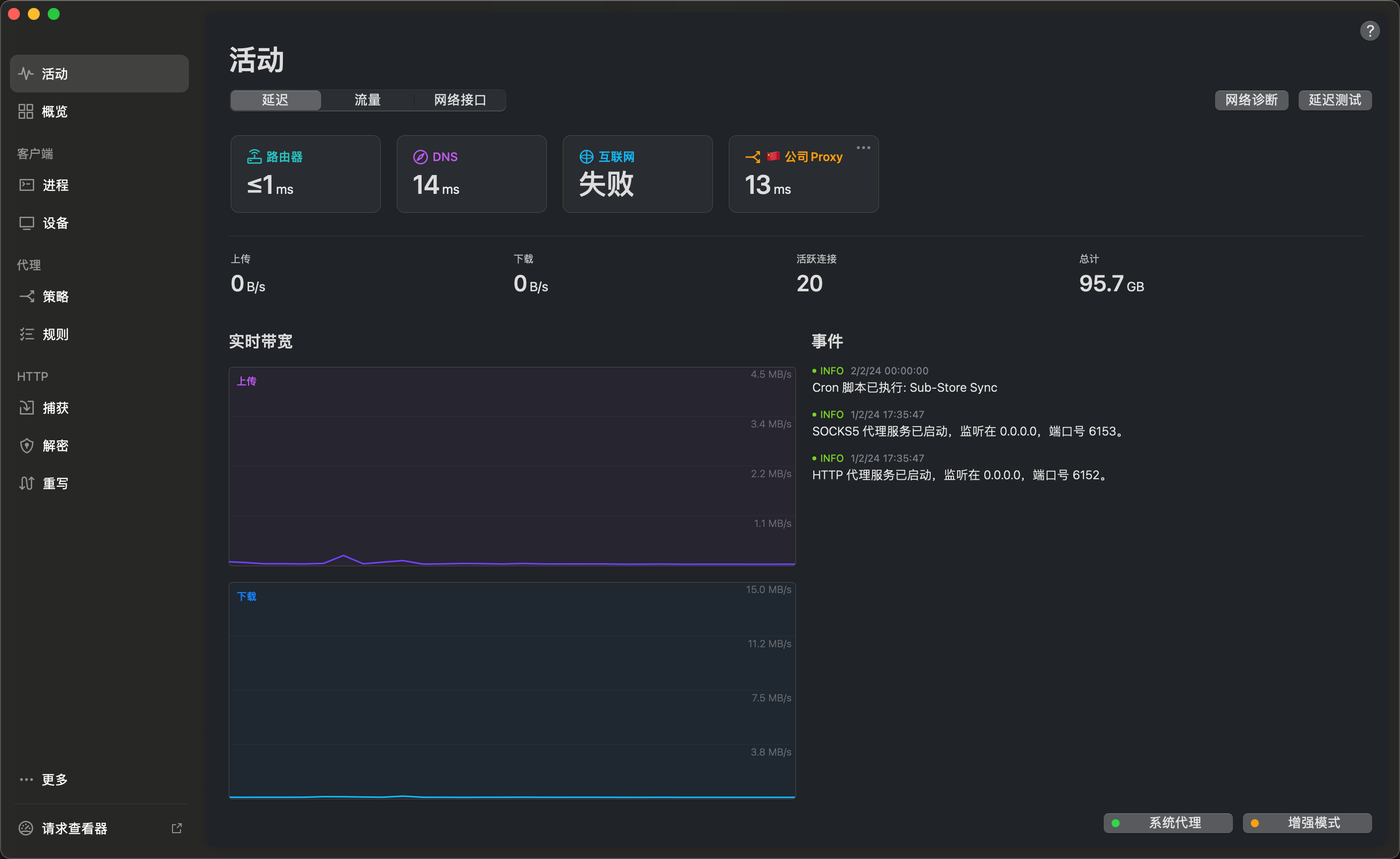The image size is (1400, 859).
Task: Open the ellipsis menu on Proxy card
Action: [x=863, y=148]
